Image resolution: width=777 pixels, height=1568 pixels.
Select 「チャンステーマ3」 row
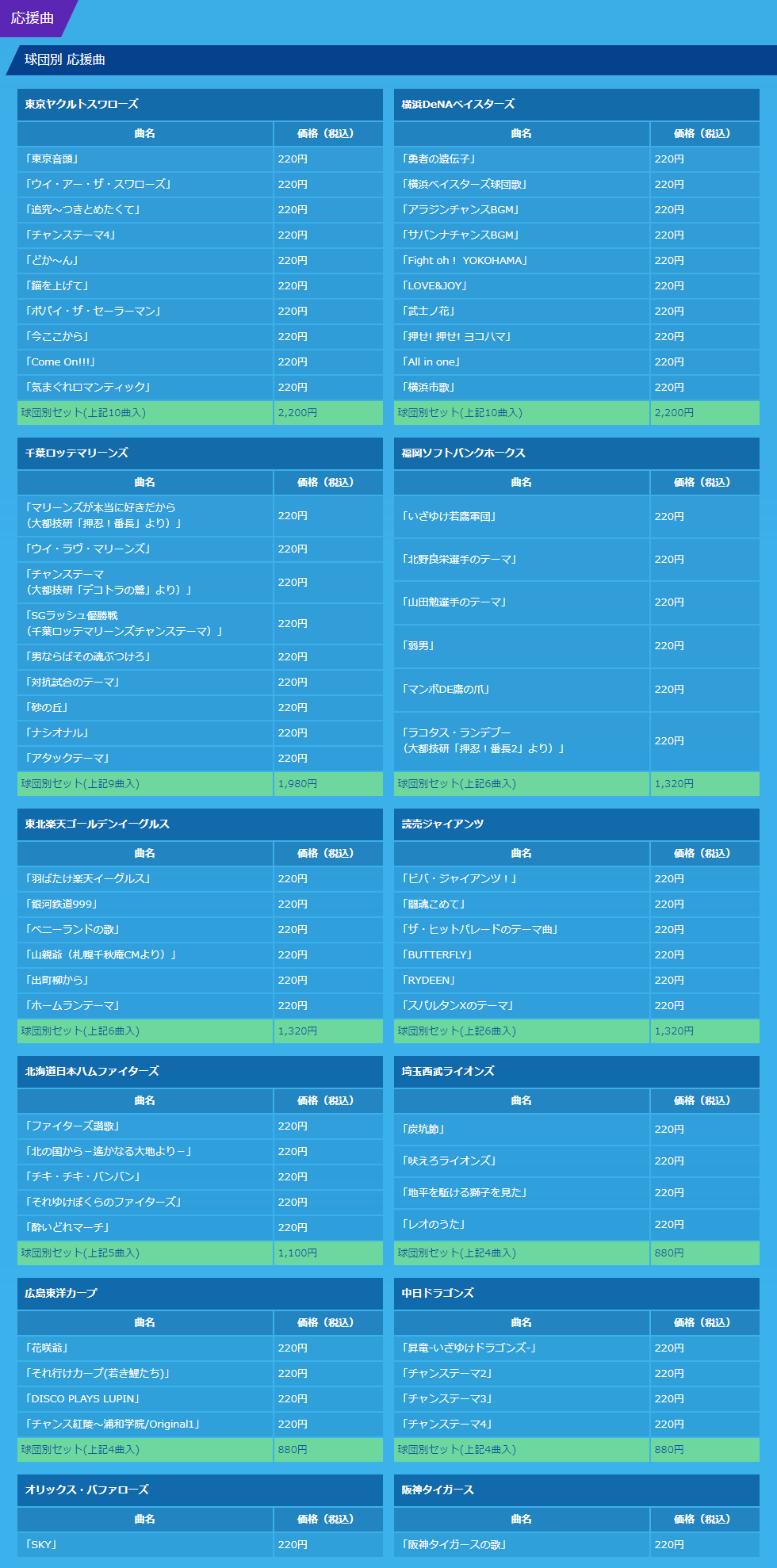pos(576,1399)
